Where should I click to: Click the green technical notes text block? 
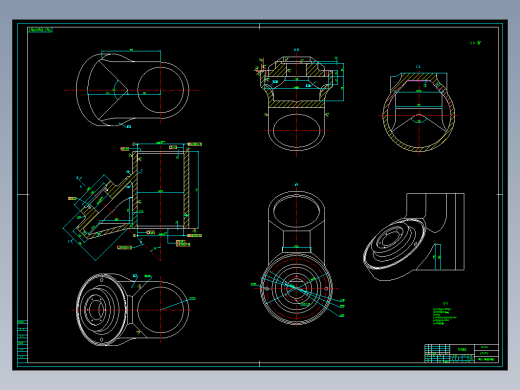coord(444,314)
